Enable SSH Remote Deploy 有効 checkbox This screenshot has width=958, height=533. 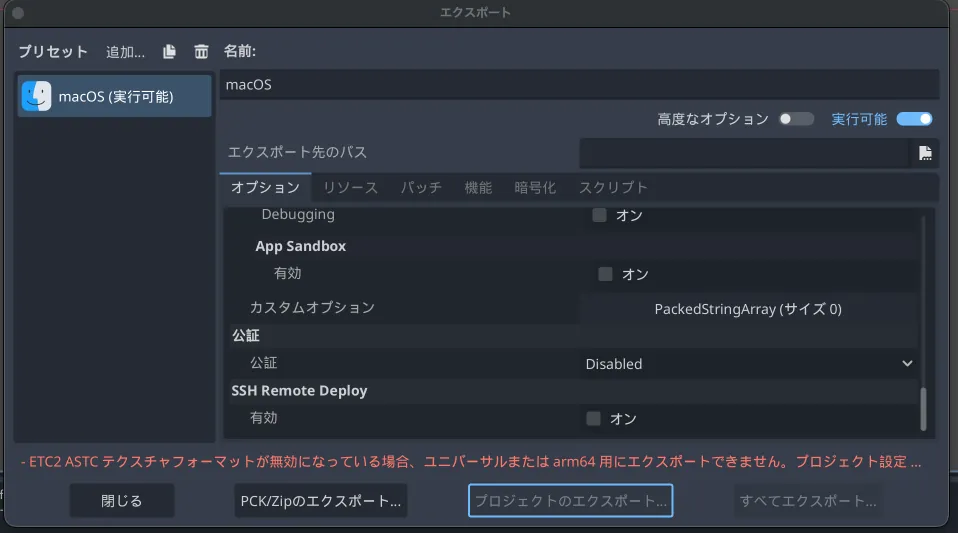593,418
